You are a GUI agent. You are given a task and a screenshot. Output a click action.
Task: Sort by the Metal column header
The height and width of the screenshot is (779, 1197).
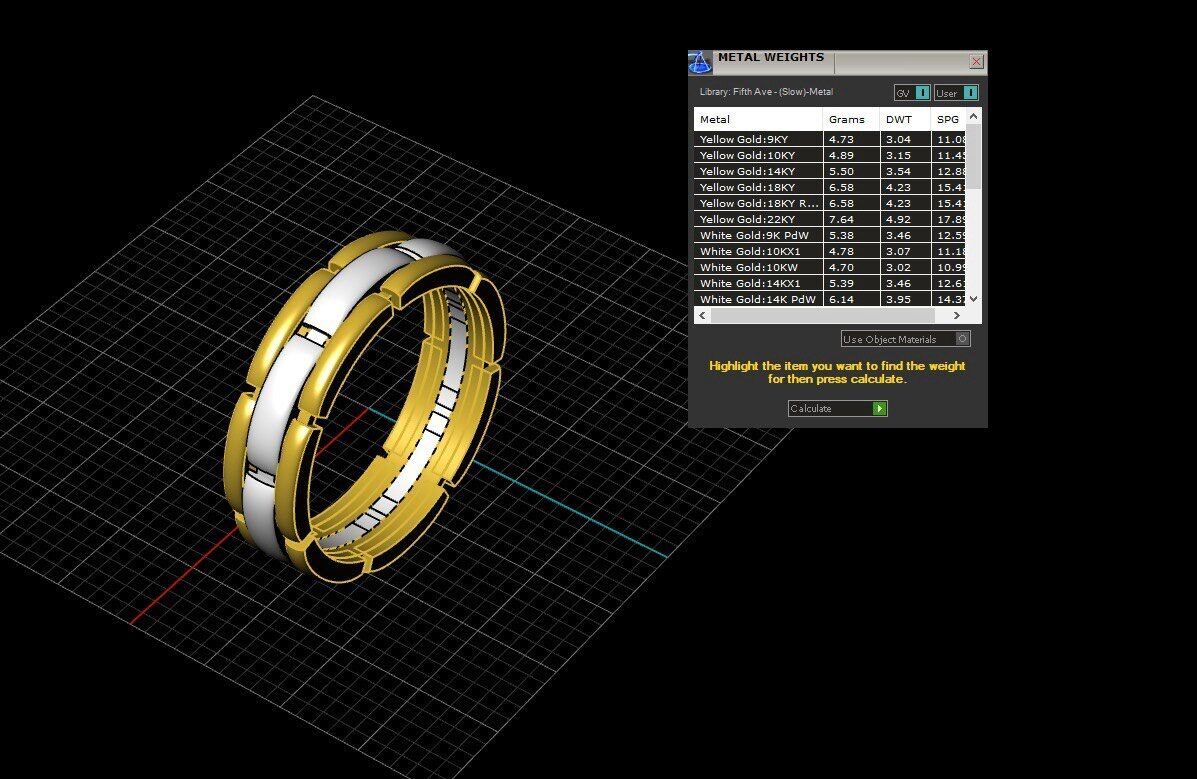coord(758,119)
